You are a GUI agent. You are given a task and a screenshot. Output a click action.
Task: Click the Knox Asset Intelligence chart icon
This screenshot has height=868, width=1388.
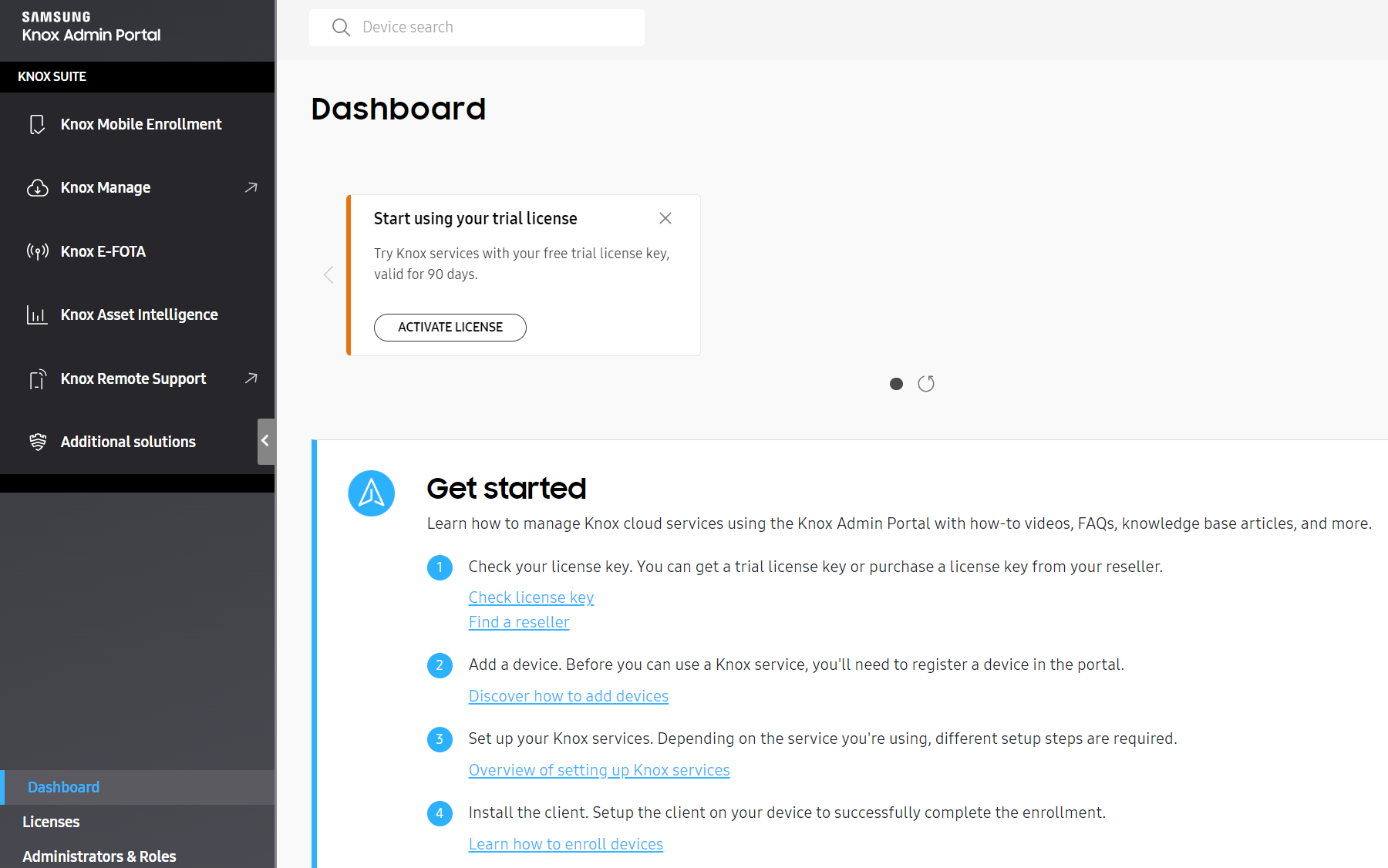(x=37, y=315)
